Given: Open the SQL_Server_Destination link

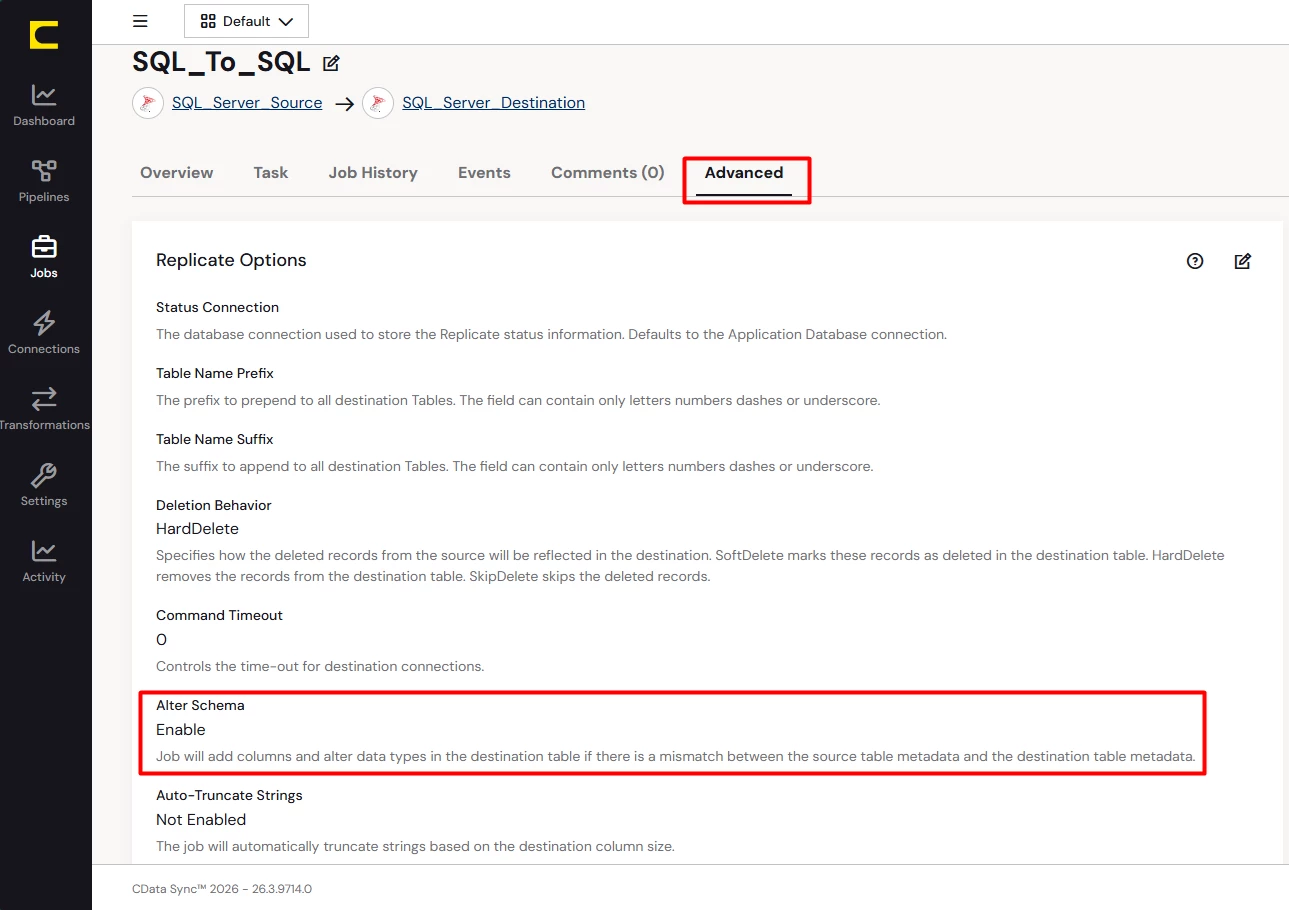Looking at the screenshot, I should pos(494,103).
